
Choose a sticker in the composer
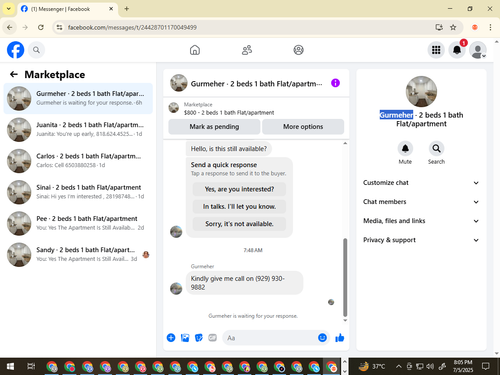pos(199,338)
